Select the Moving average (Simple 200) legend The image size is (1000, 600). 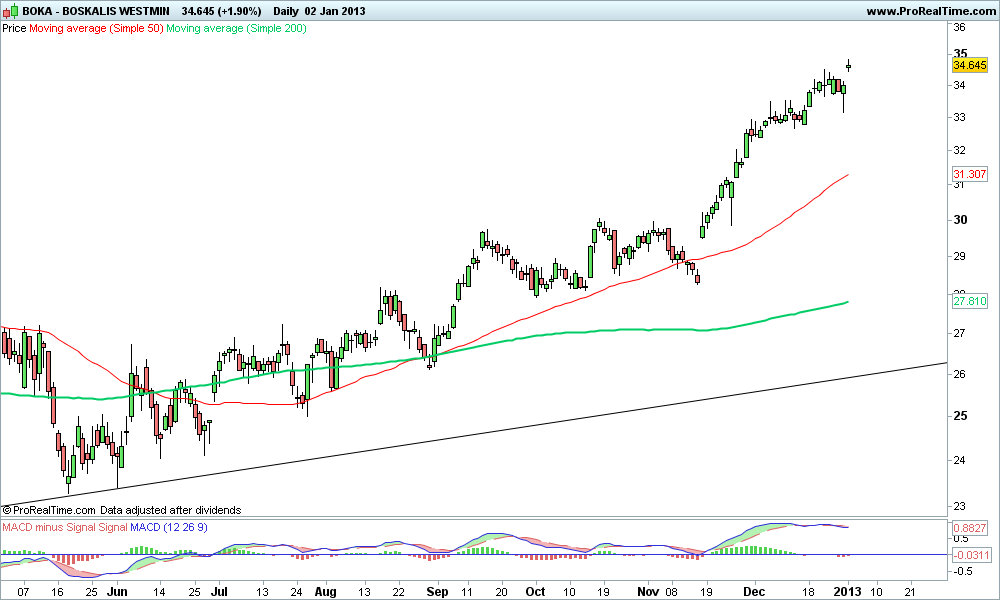(x=236, y=28)
